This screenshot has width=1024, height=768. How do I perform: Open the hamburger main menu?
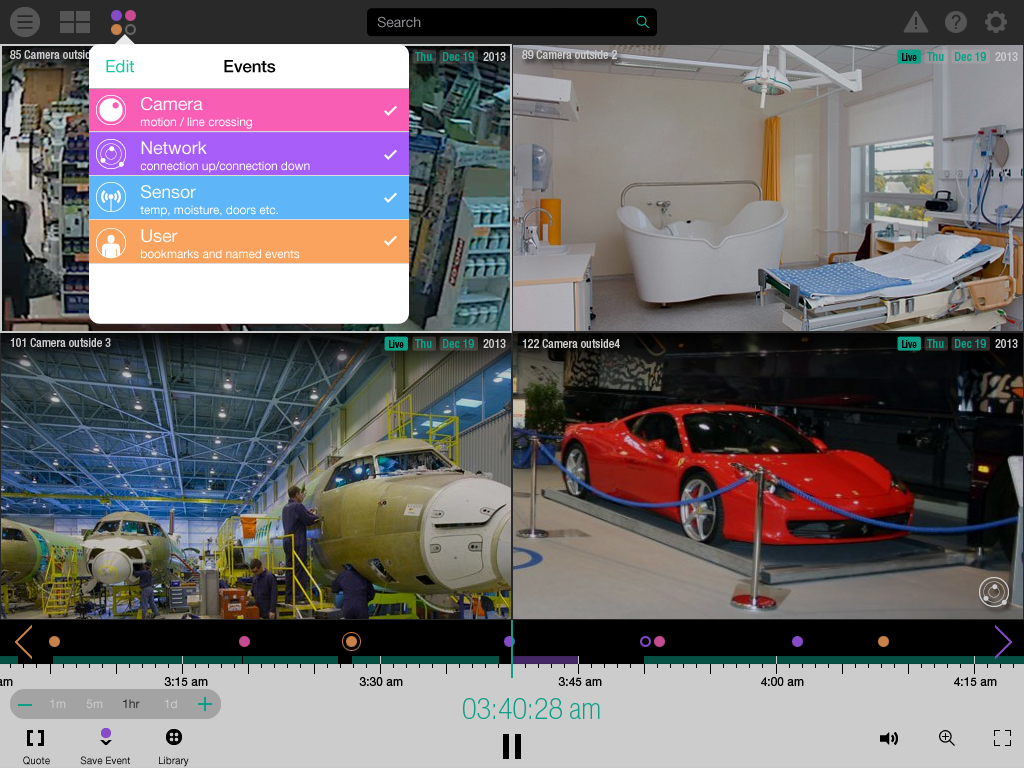click(25, 22)
